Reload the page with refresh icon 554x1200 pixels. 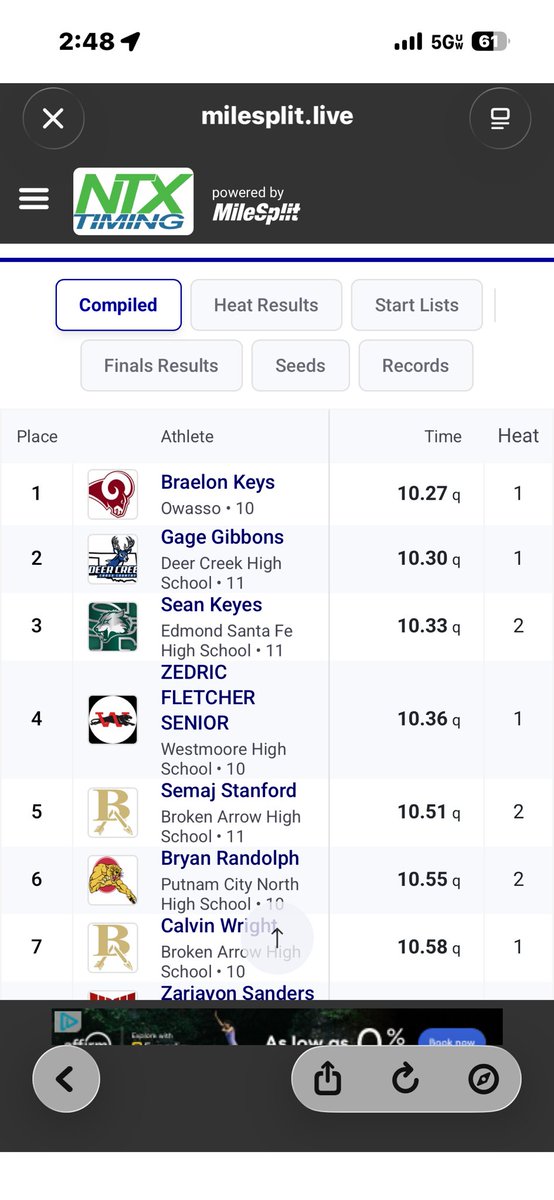(405, 1079)
